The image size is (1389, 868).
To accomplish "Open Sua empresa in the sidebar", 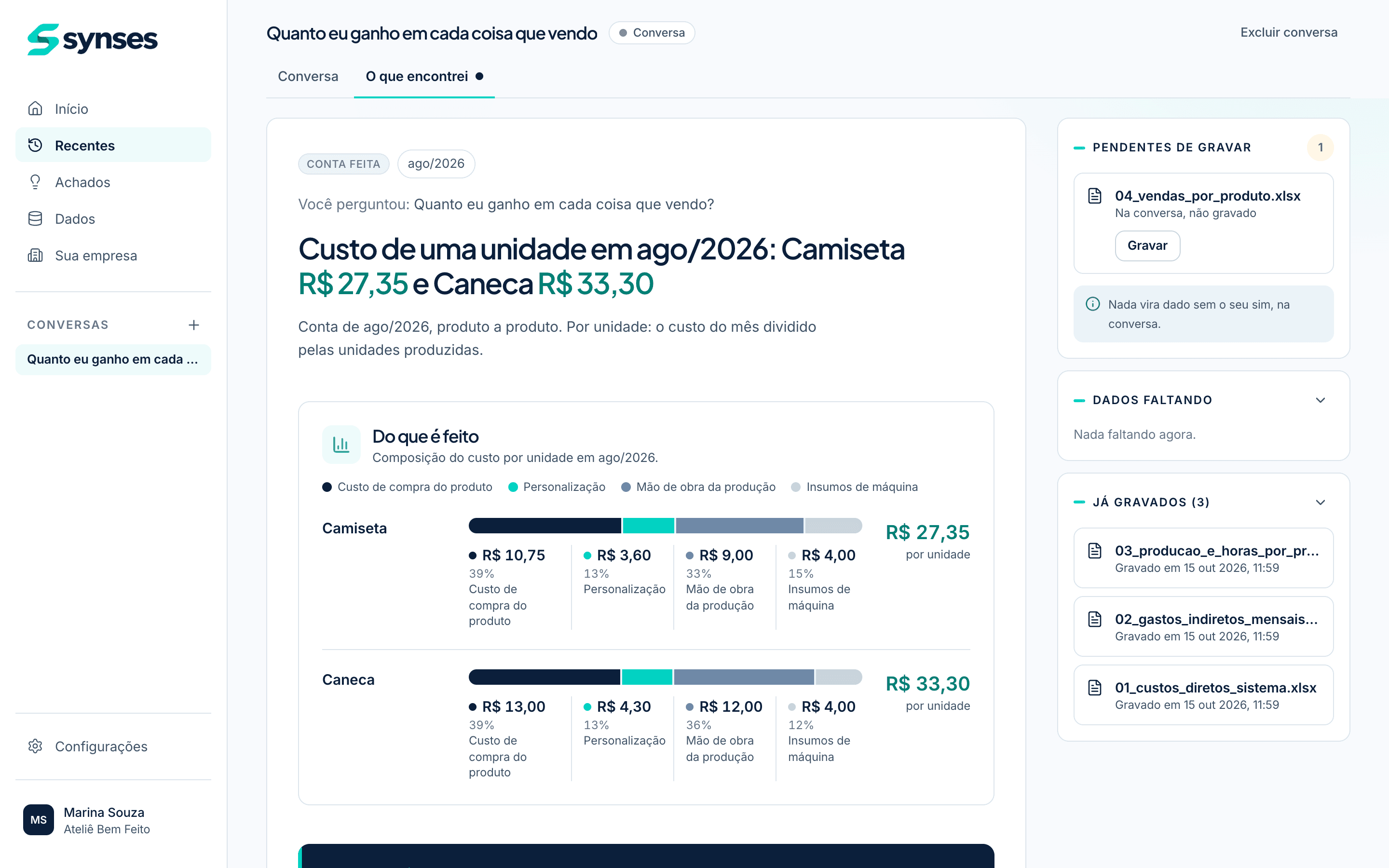I will (x=113, y=256).
